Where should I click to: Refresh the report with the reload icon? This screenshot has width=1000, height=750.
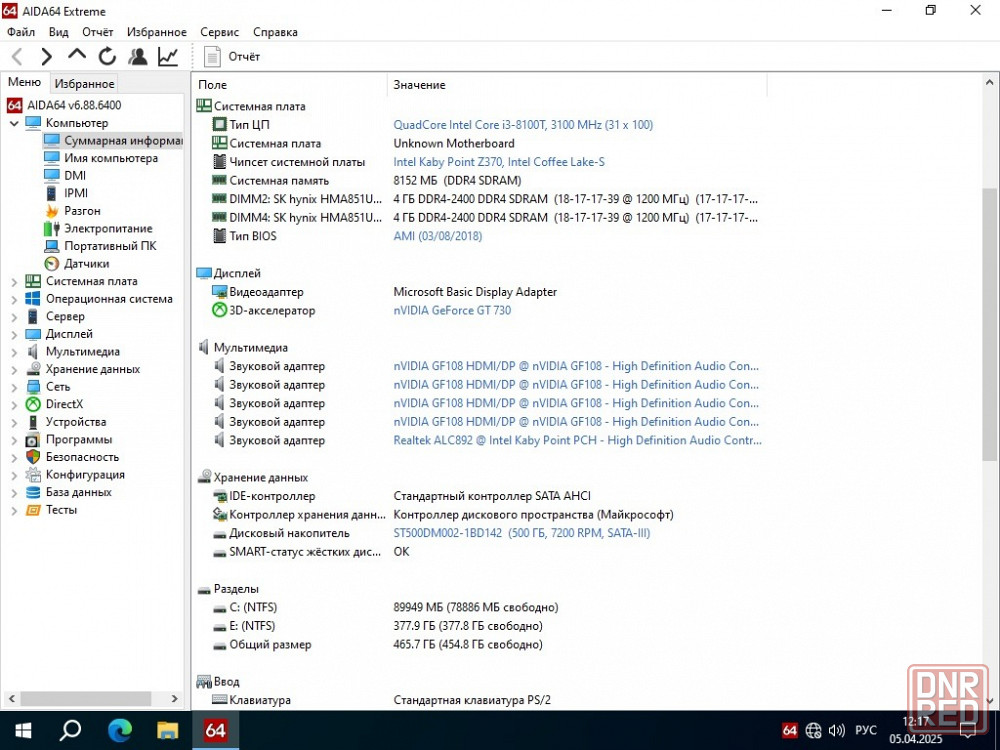point(107,57)
